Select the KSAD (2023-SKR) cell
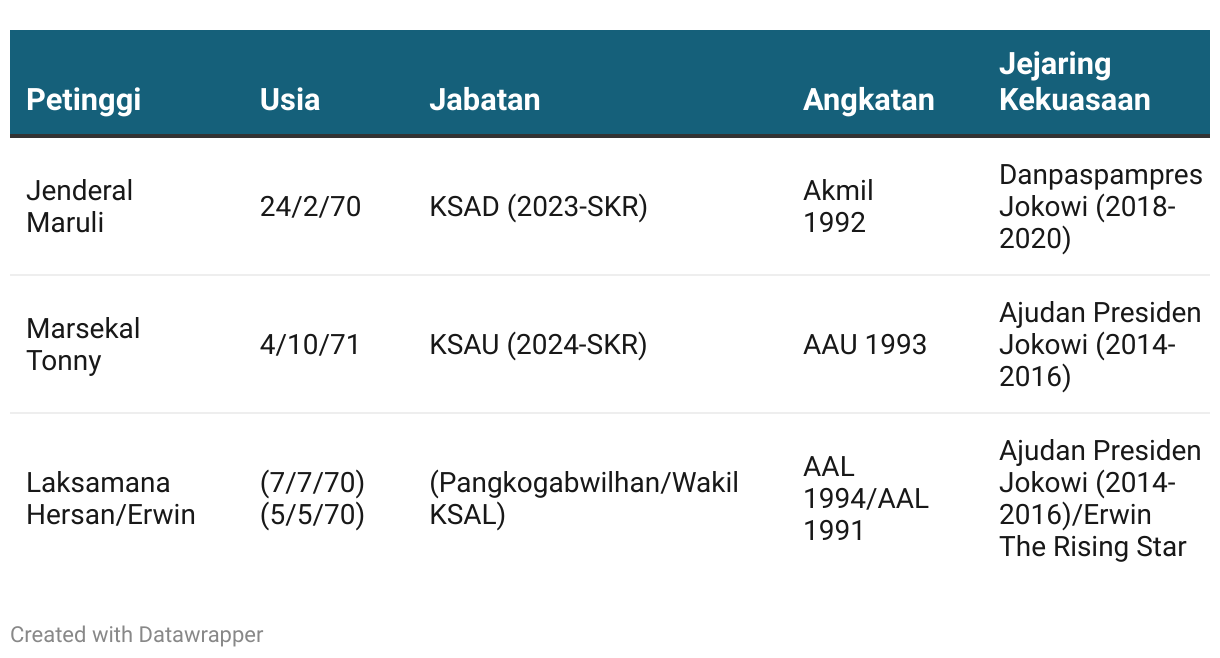Screen dimensions: 1220x658 coord(538,206)
